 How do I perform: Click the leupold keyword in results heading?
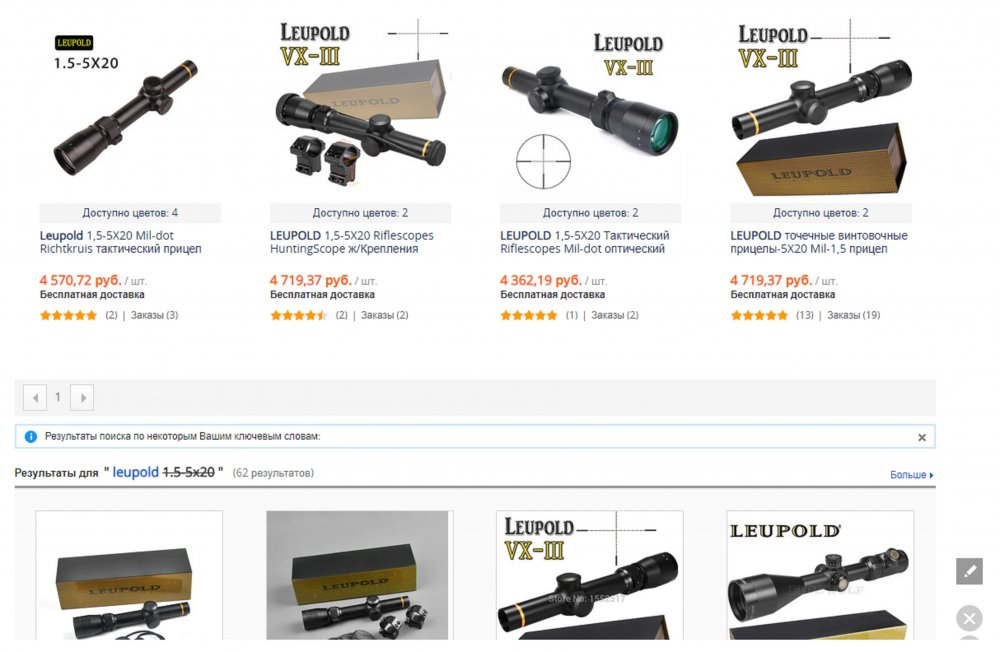tap(135, 472)
